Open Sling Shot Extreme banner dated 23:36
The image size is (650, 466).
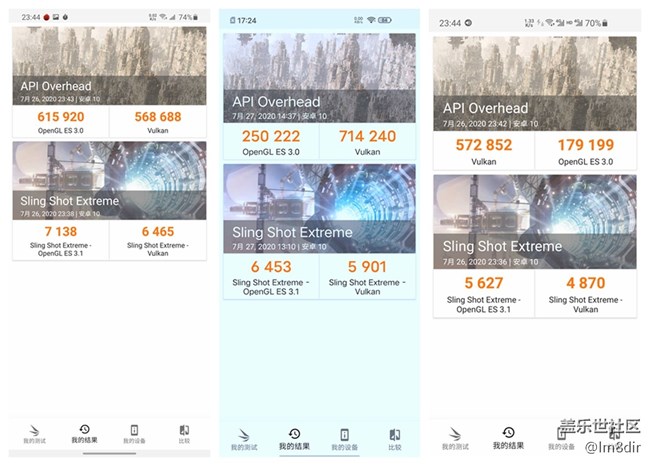pyautogui.click(x=535, y=222)
